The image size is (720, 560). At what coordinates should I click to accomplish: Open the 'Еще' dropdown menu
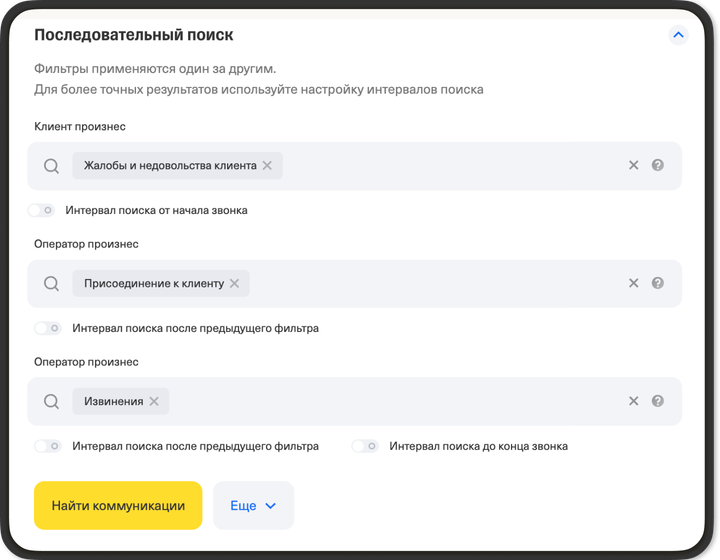coord(253,506)
